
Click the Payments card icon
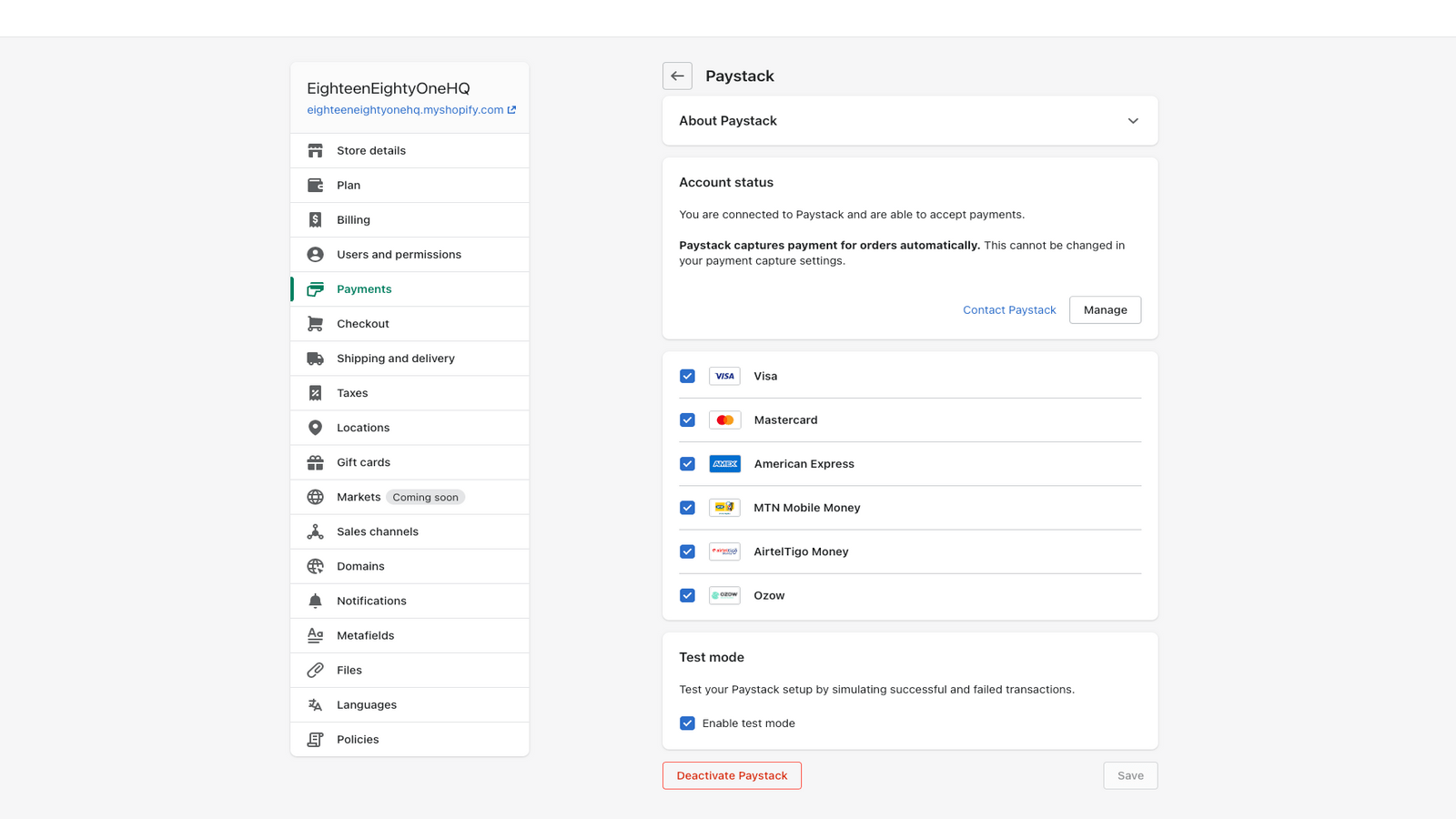315,288
